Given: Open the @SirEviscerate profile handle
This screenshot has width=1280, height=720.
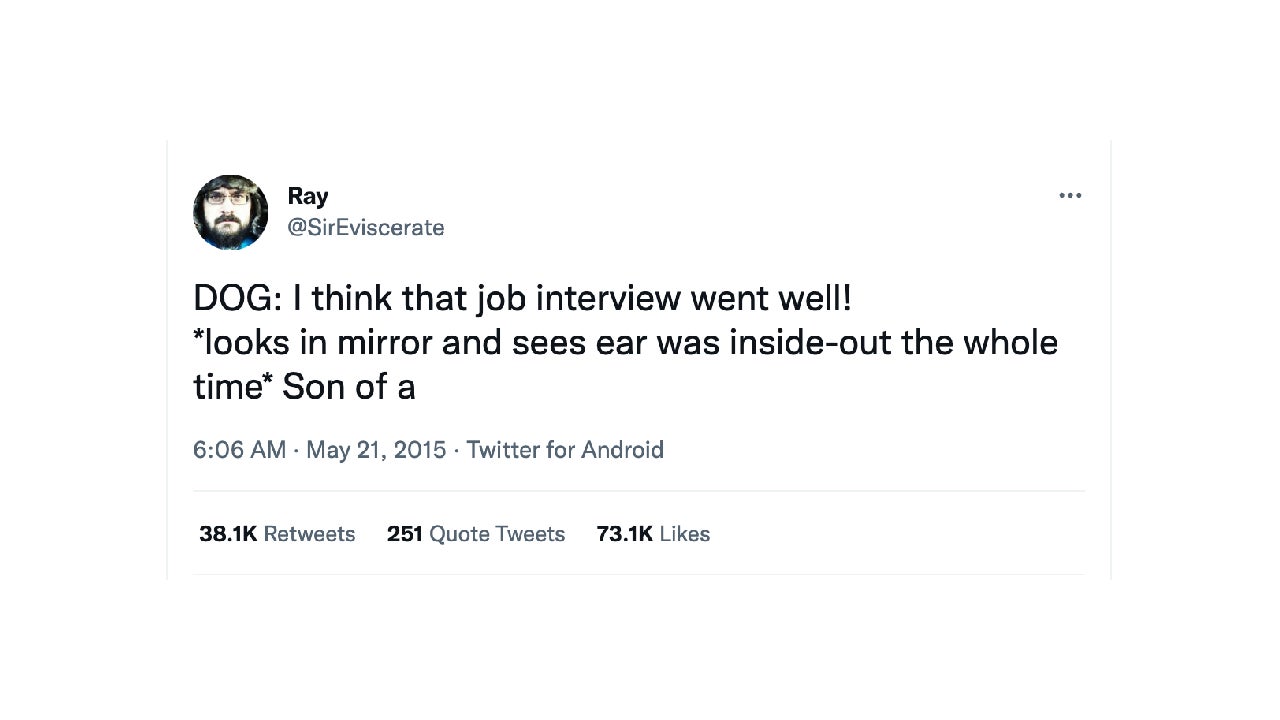Looking at the screenshot, I should tap(365, 228).
